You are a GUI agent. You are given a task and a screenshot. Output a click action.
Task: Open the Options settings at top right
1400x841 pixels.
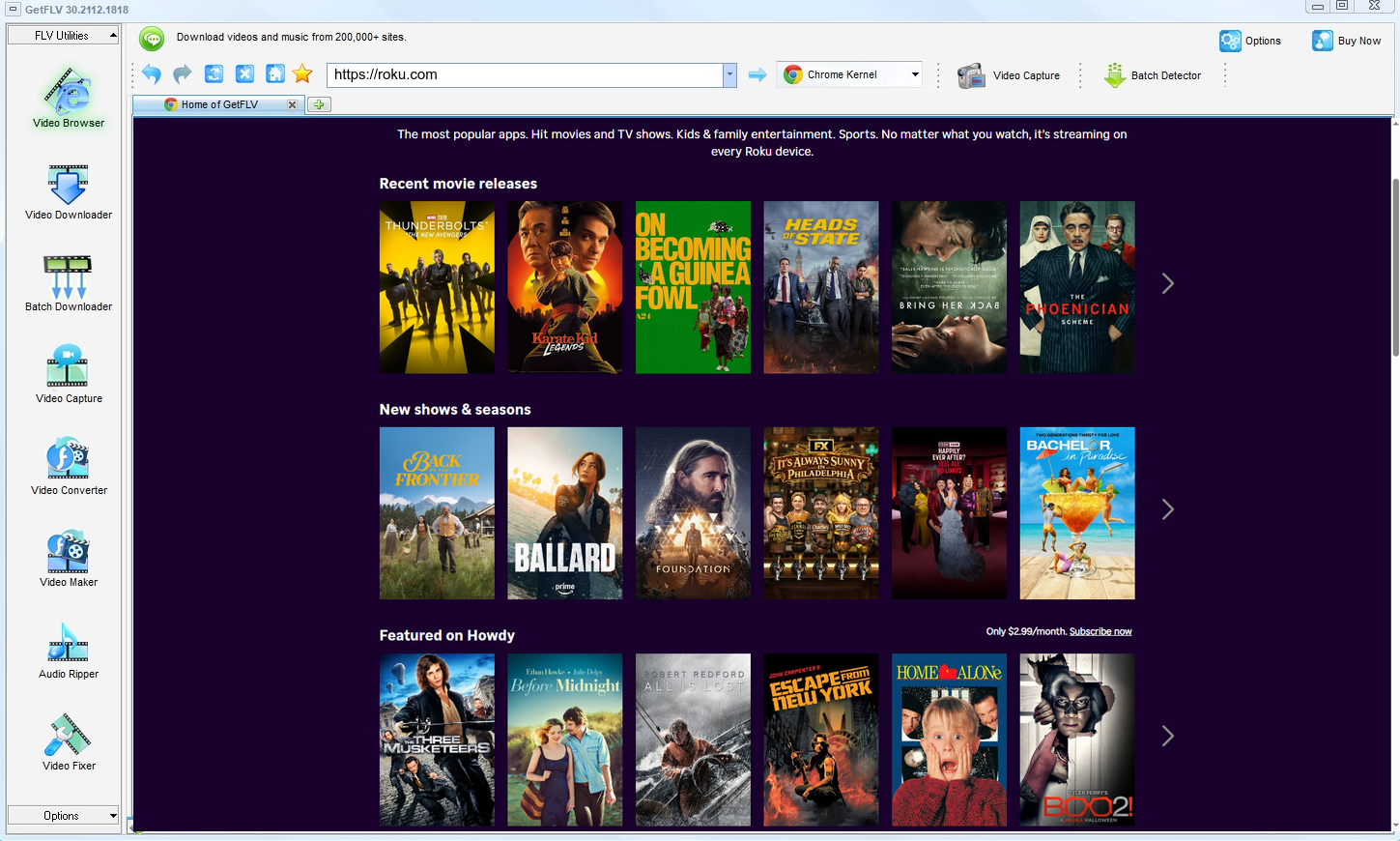pos(1250,41)
